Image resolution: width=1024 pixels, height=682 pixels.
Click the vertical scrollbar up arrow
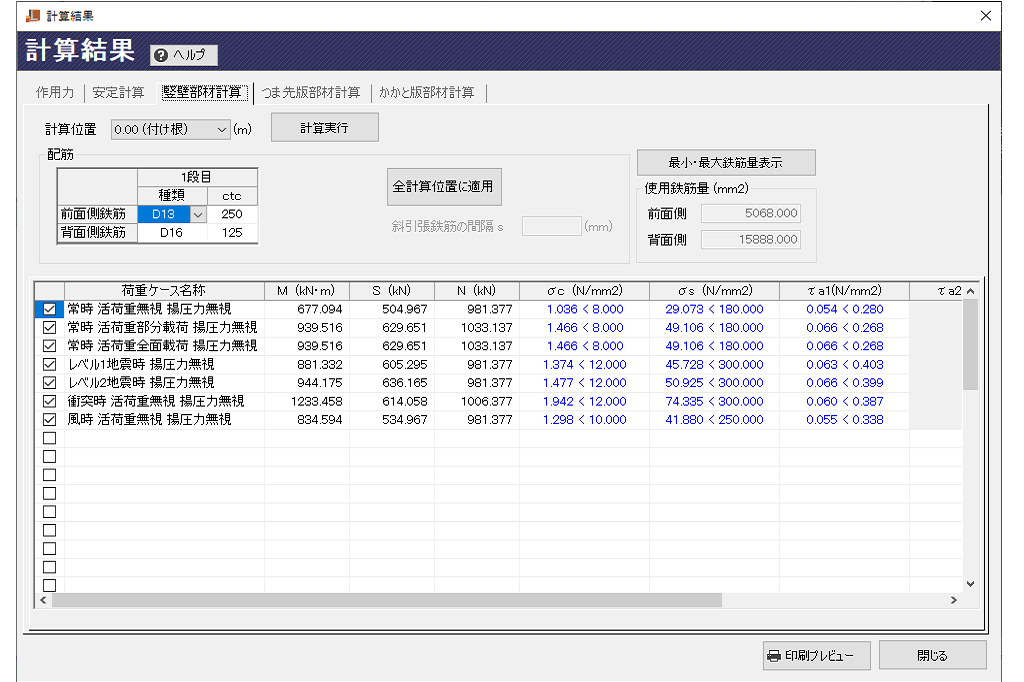[970, 291]
